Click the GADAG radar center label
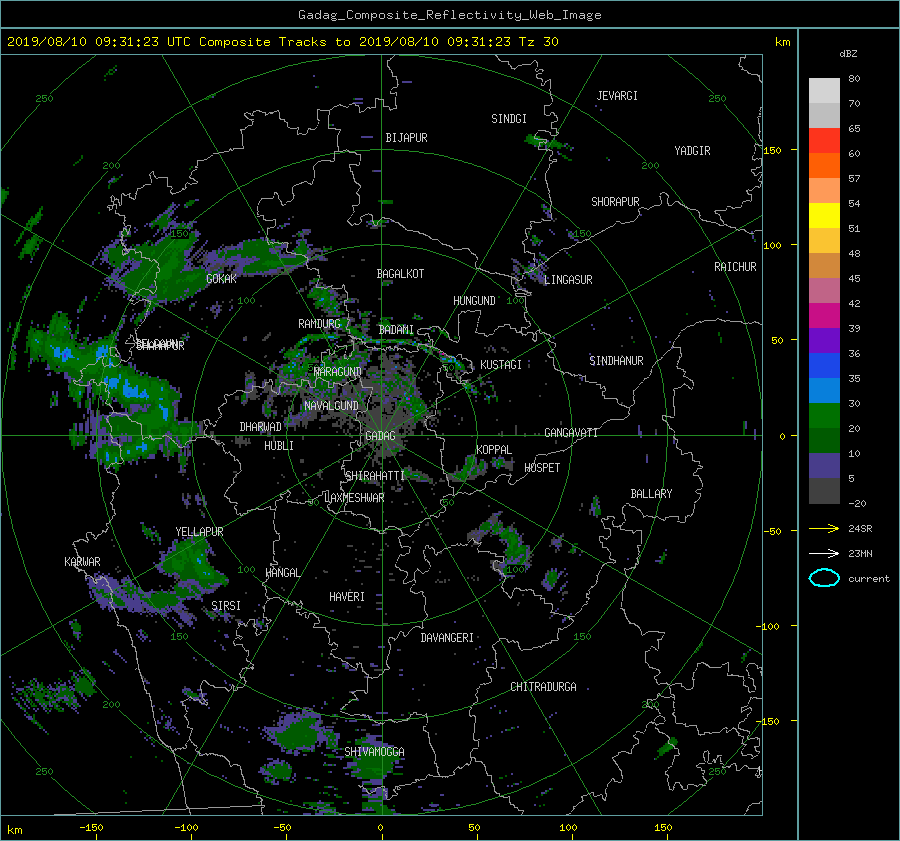 click(380, 436)
